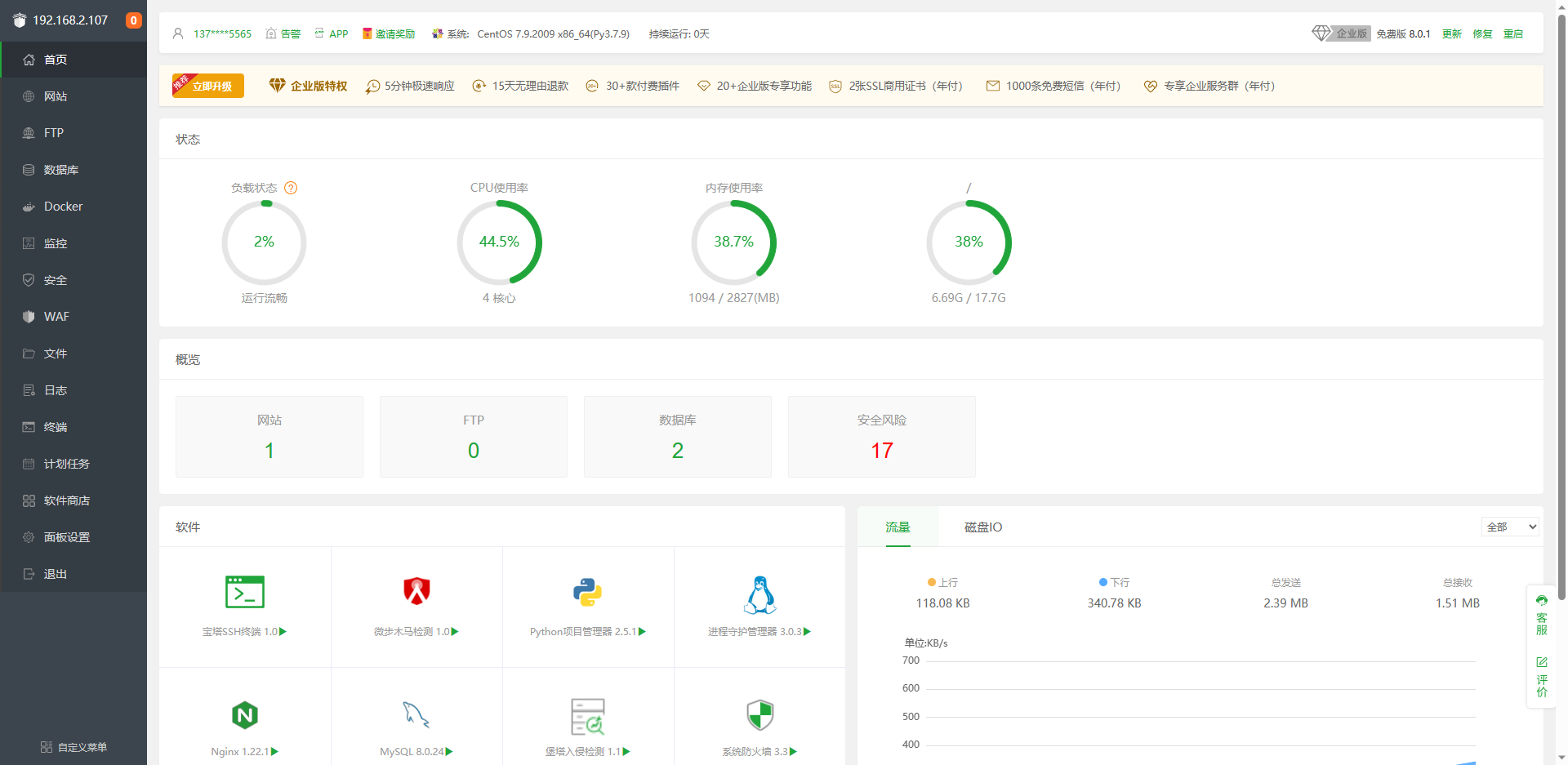The height and width of the screenshot is (765, 1568).
Task: Open the APP link in top bar
Action: click(332, 33)
